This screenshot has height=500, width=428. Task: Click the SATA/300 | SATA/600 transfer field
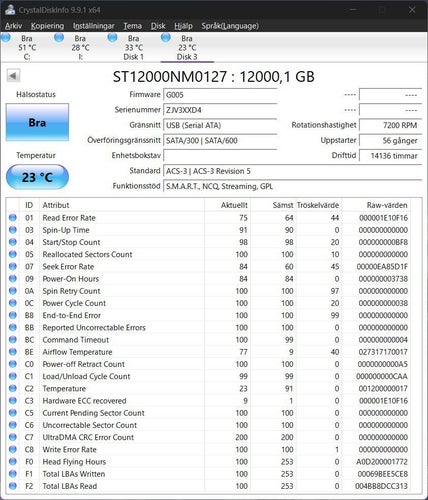click(220, 141)
